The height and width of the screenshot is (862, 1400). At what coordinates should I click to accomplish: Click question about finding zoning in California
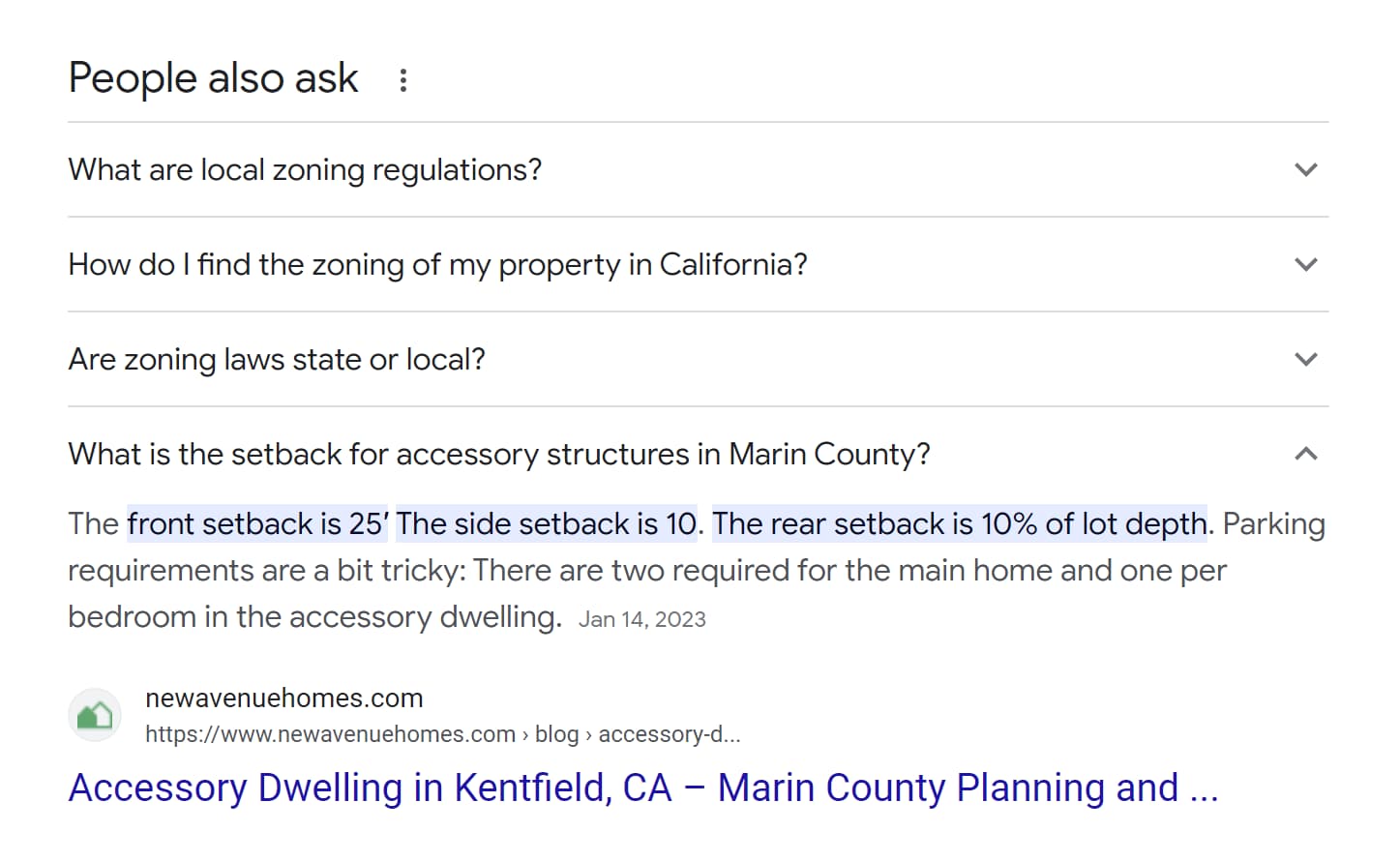coord(437,265)
